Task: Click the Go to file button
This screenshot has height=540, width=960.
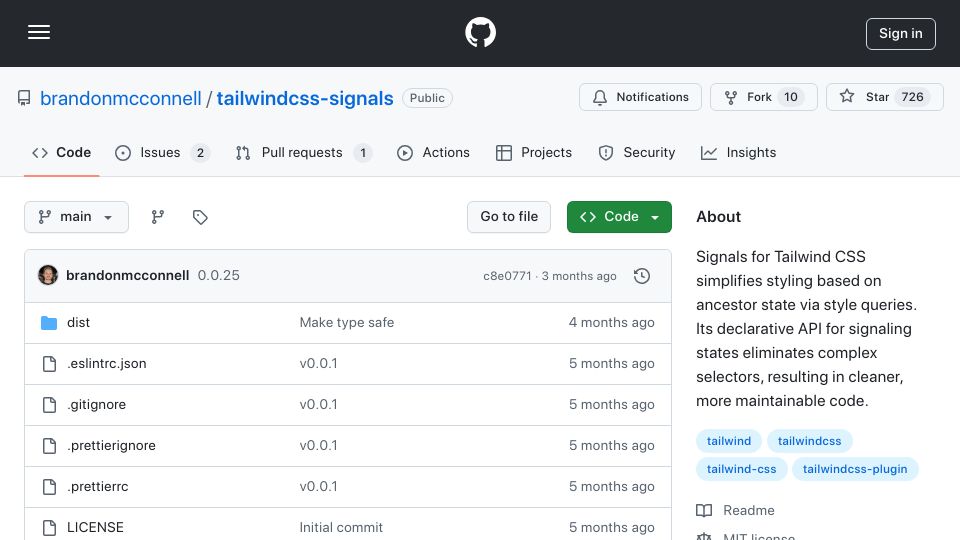Action: click(x=509, y=217)
